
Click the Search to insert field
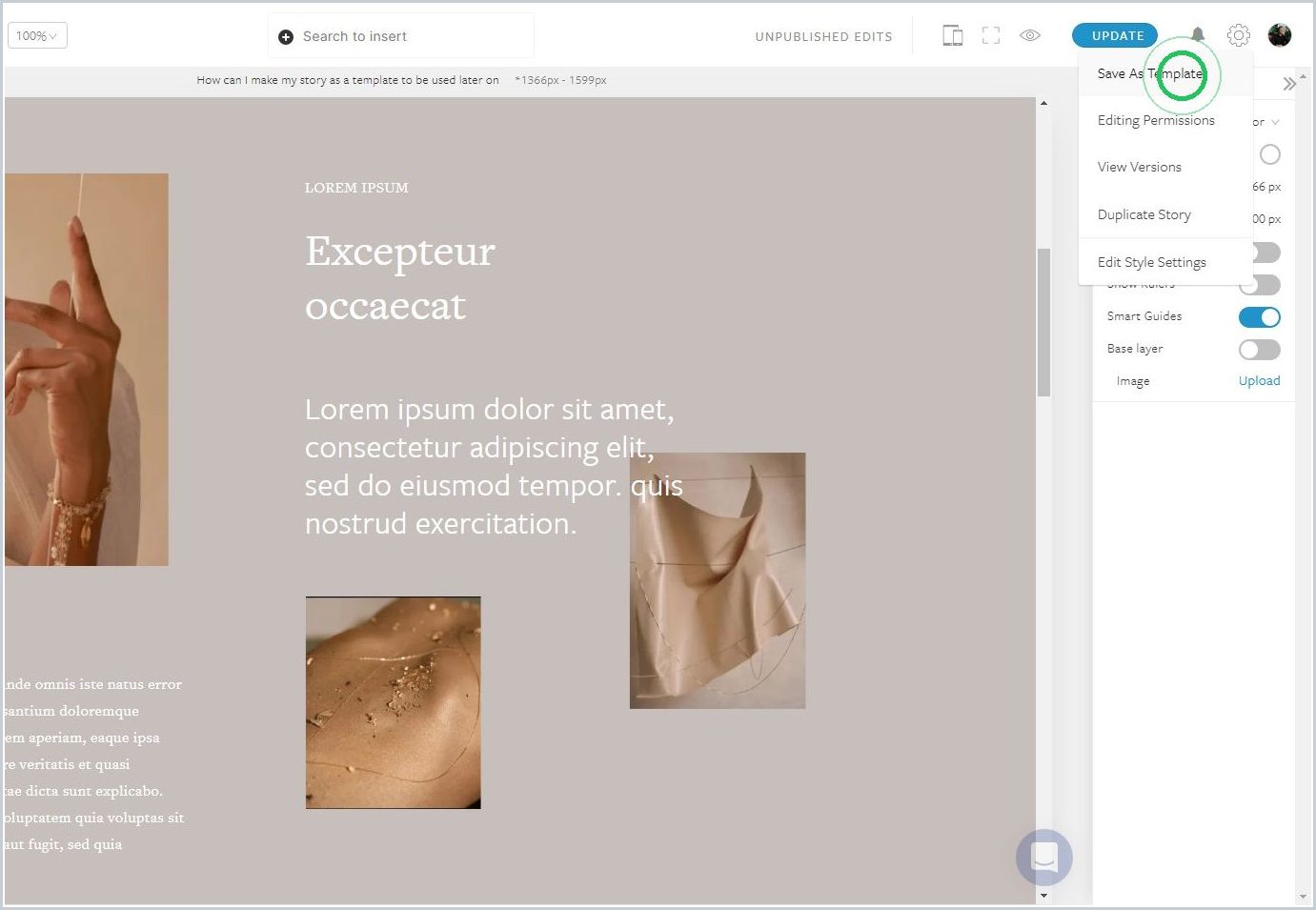(401, 36)
